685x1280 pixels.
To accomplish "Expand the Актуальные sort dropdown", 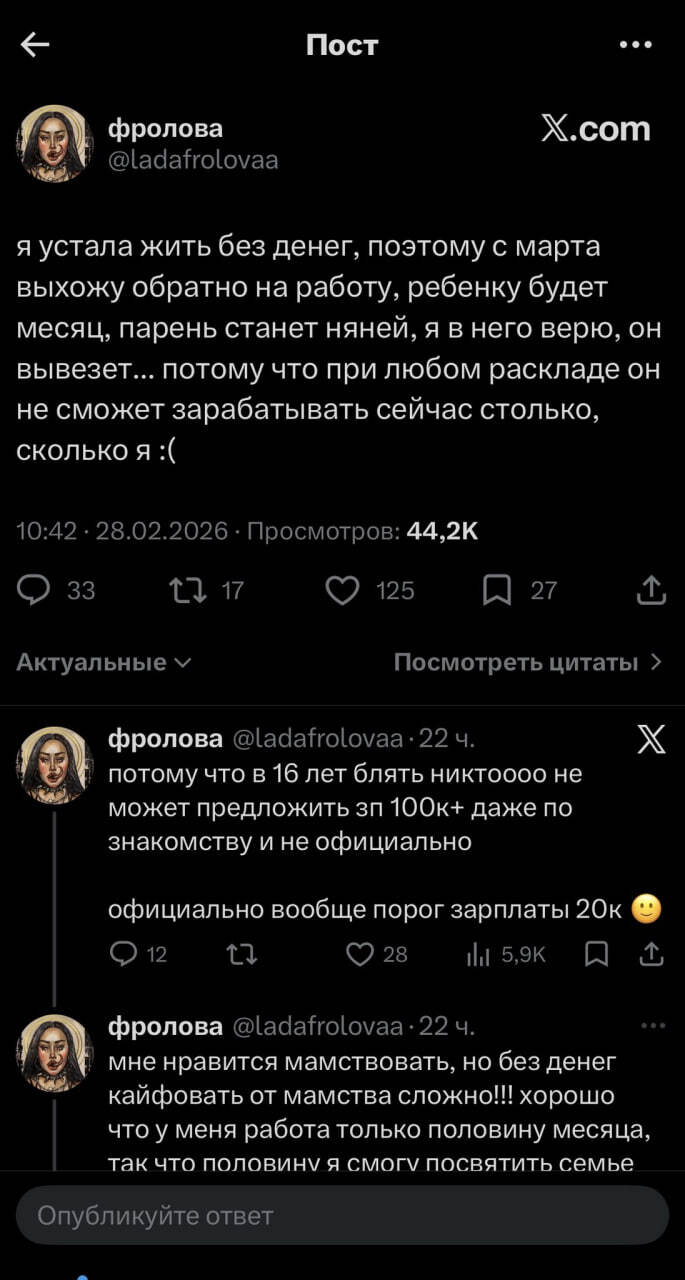I will coord(104,662).
